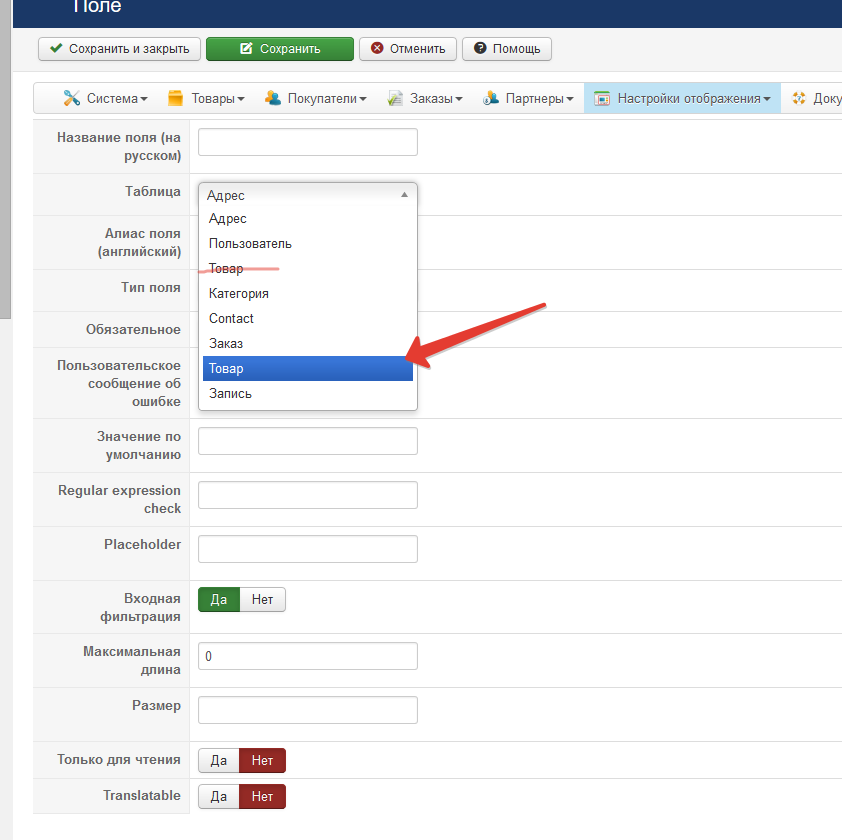Set Входная фильтрация to Да
This screenshot has width=842, height=840.
pyautogui.click(x=219, y=599)
